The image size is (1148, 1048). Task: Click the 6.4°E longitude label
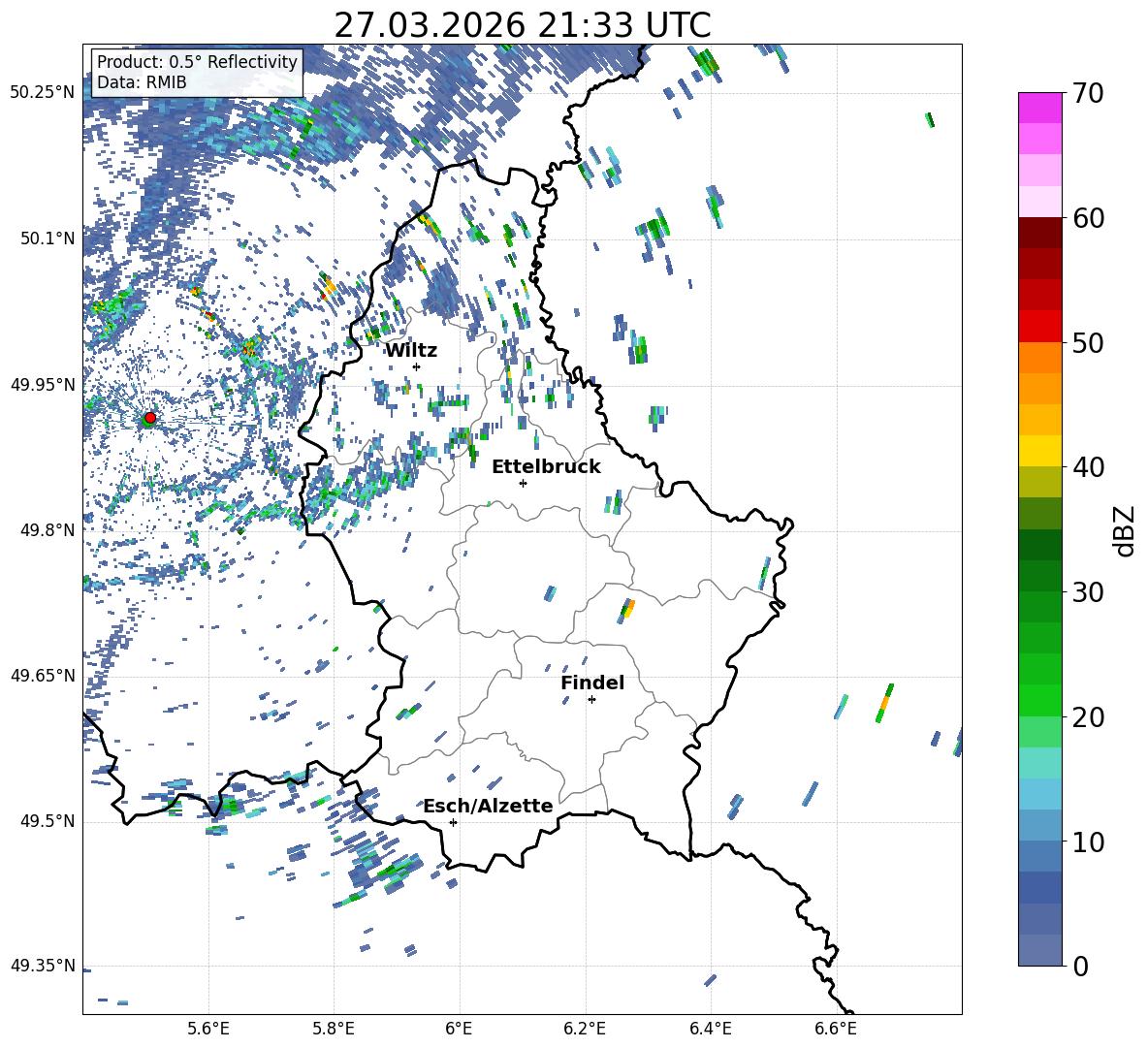[710, 1029]
